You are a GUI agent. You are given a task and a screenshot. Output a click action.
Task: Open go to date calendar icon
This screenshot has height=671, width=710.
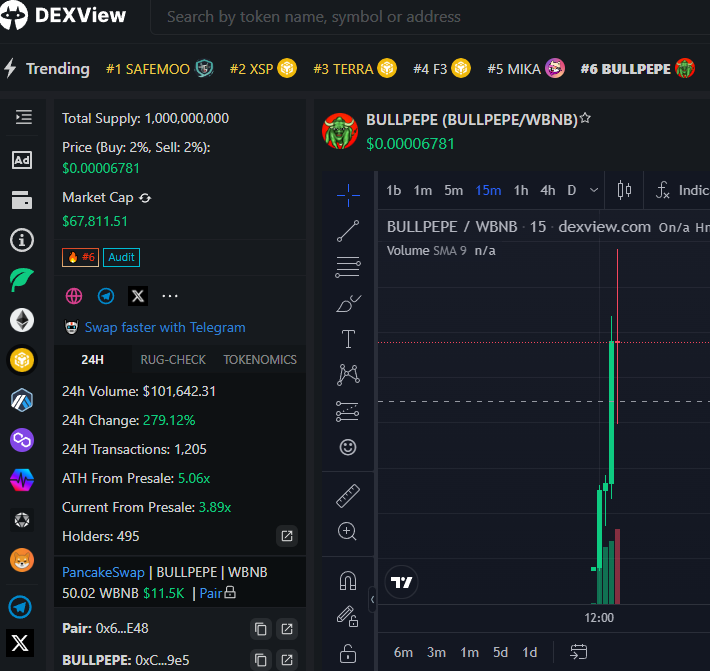579,652
